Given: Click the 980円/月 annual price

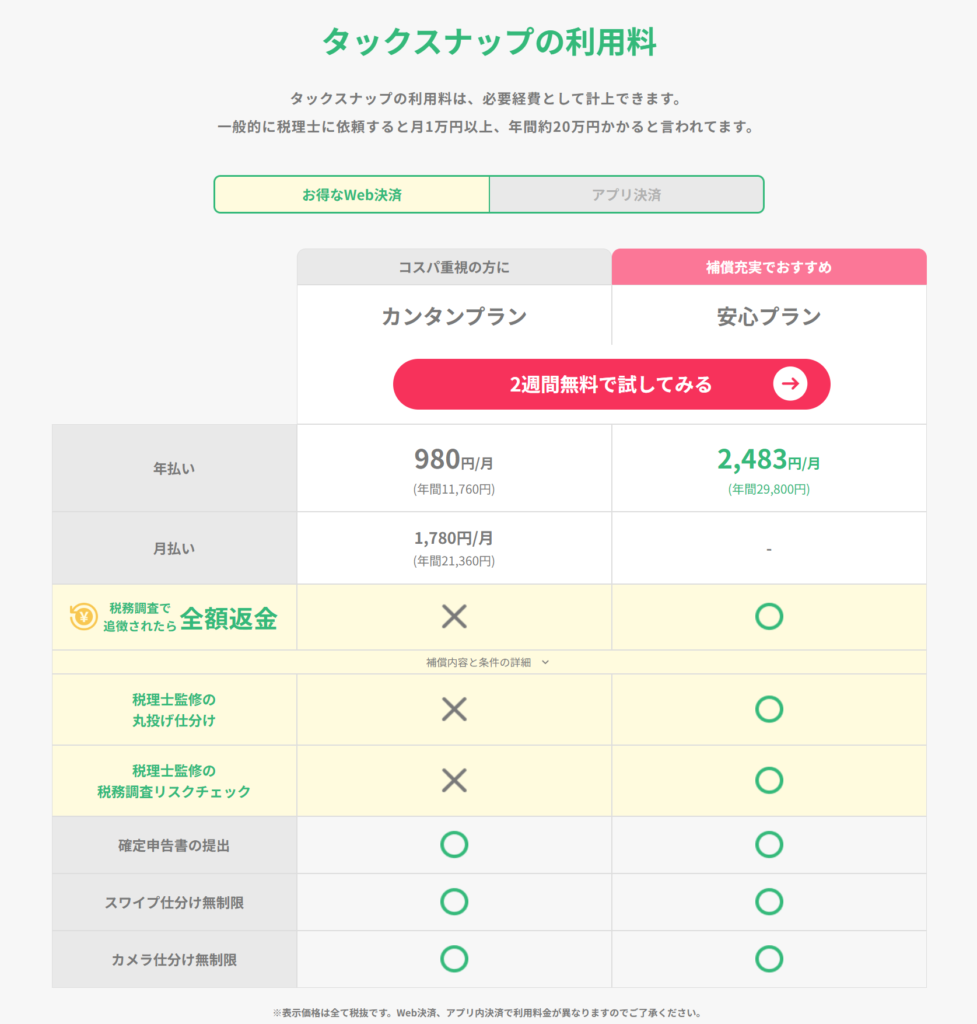Looking at the screenshot, I should click(454, 461).
